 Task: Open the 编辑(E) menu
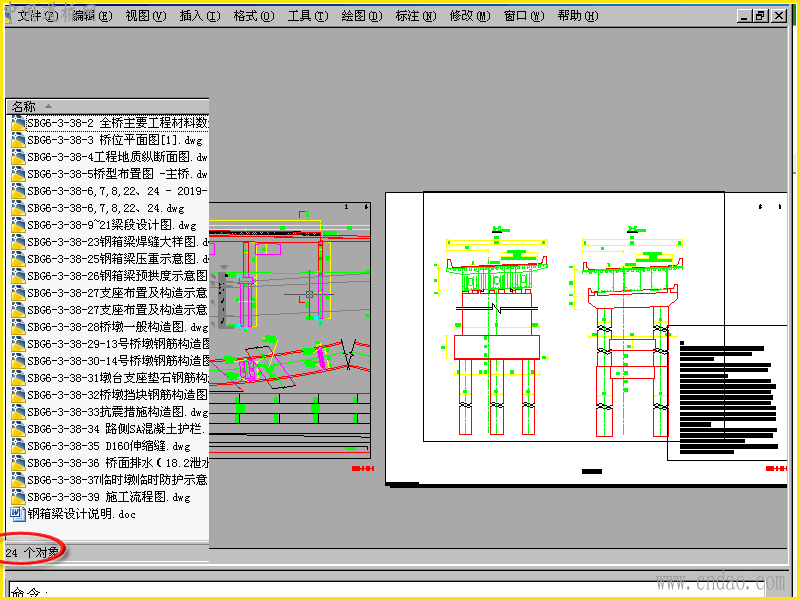pos(92,16)
